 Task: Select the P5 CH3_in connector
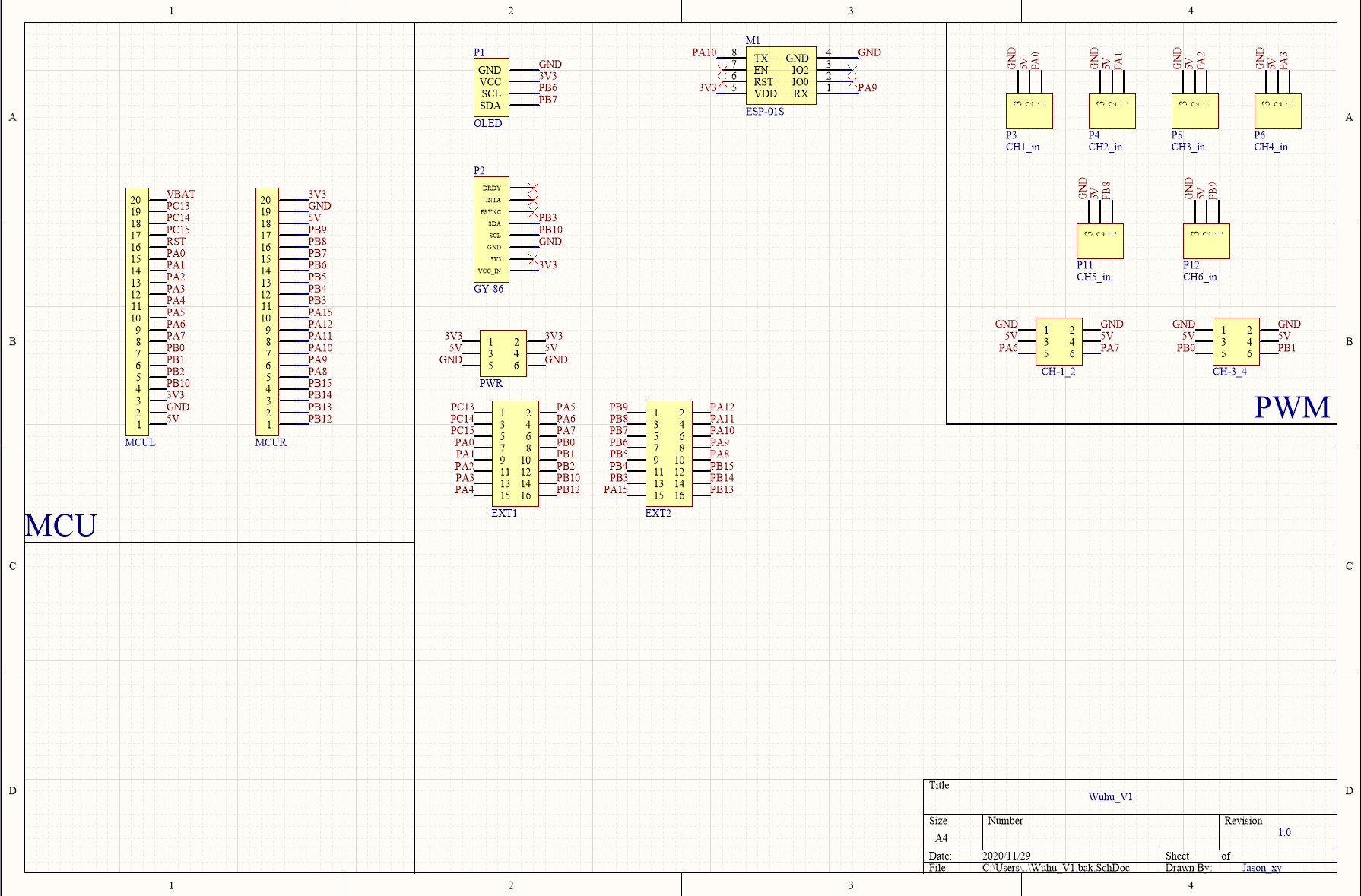pyautogui.click(x=1195, y=111)
